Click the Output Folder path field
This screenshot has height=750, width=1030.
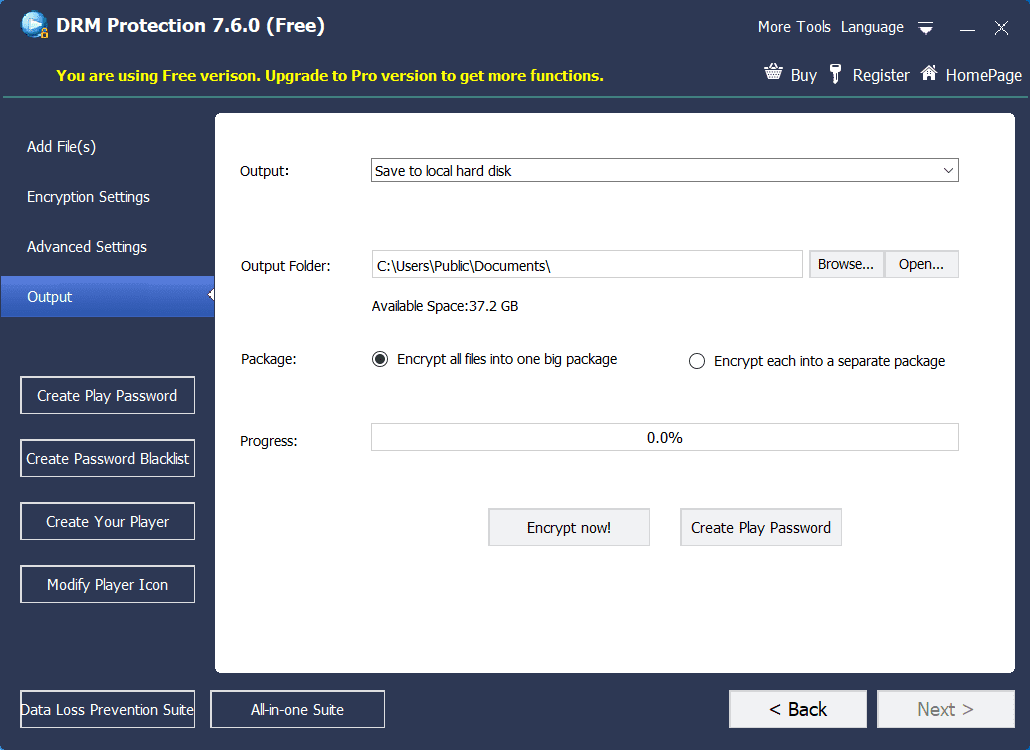coord(587,265)
